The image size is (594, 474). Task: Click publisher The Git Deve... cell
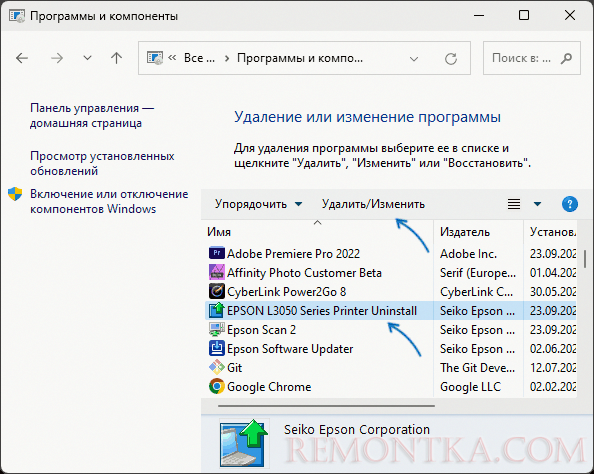tap(477, 368)
